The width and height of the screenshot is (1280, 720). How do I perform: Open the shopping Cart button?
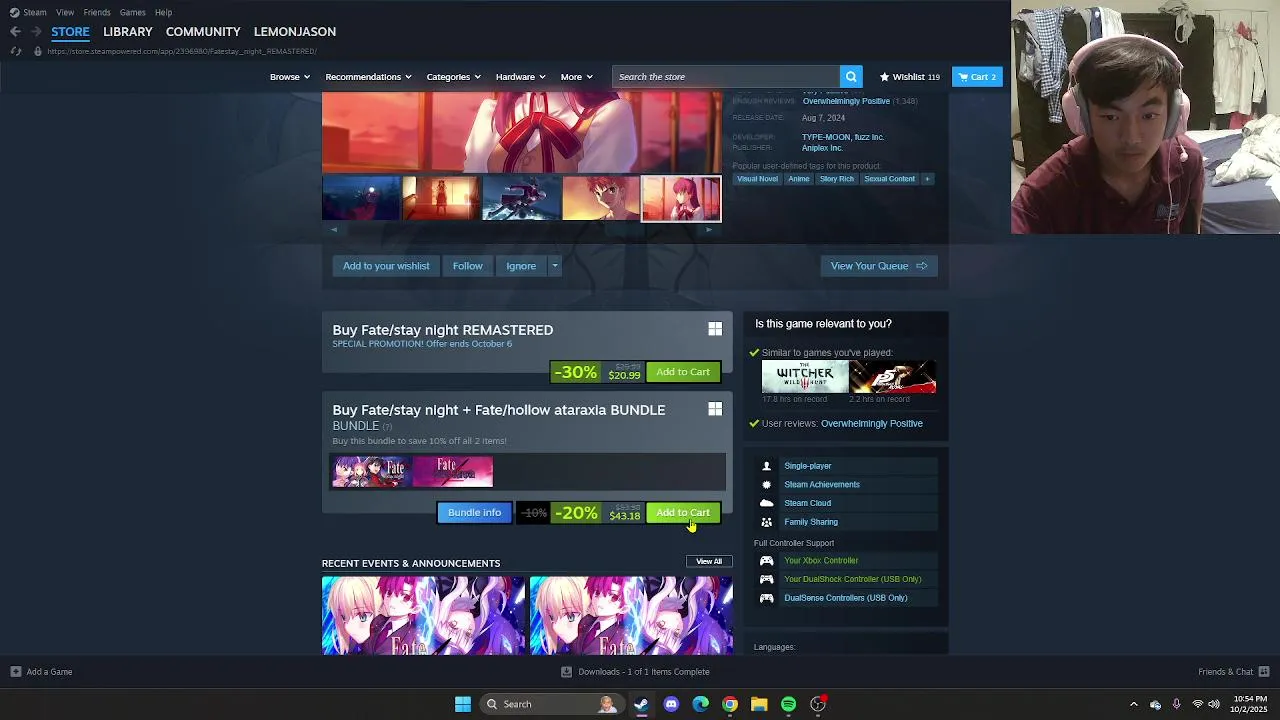977,77
